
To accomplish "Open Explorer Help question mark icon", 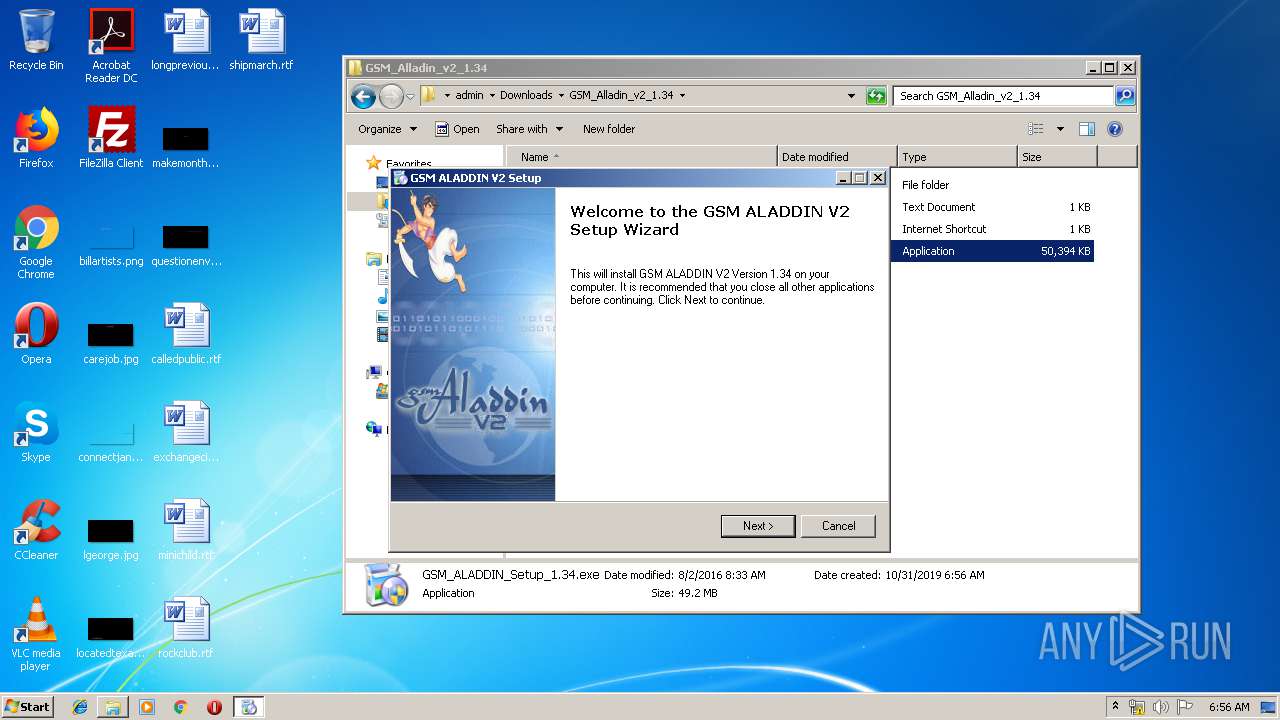I will click(x=1115, y=129).
